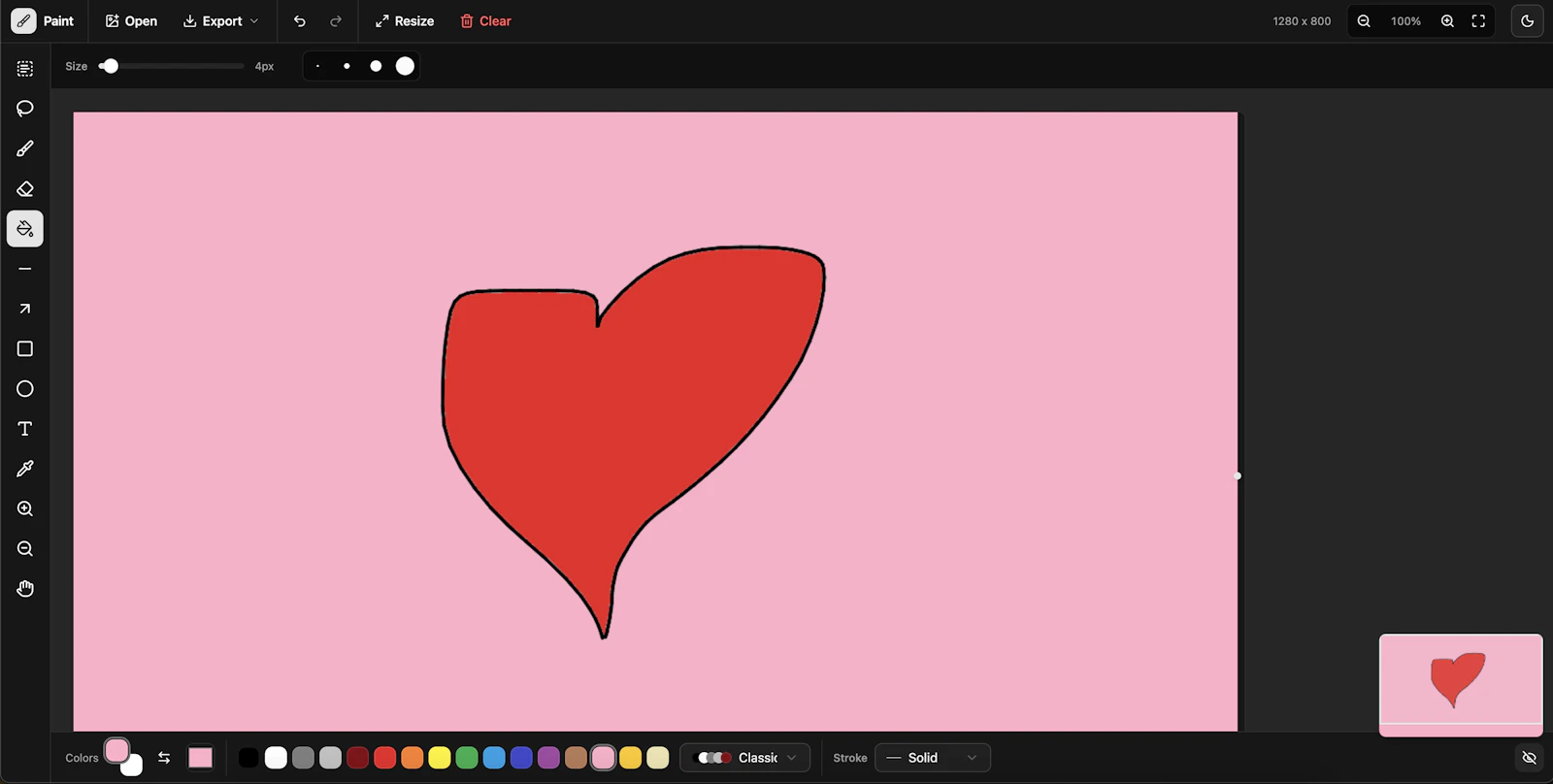This screenshot has height=784, width=1553.
Task: Open the Classic palette dropdown
Action: tap(745, 758)
